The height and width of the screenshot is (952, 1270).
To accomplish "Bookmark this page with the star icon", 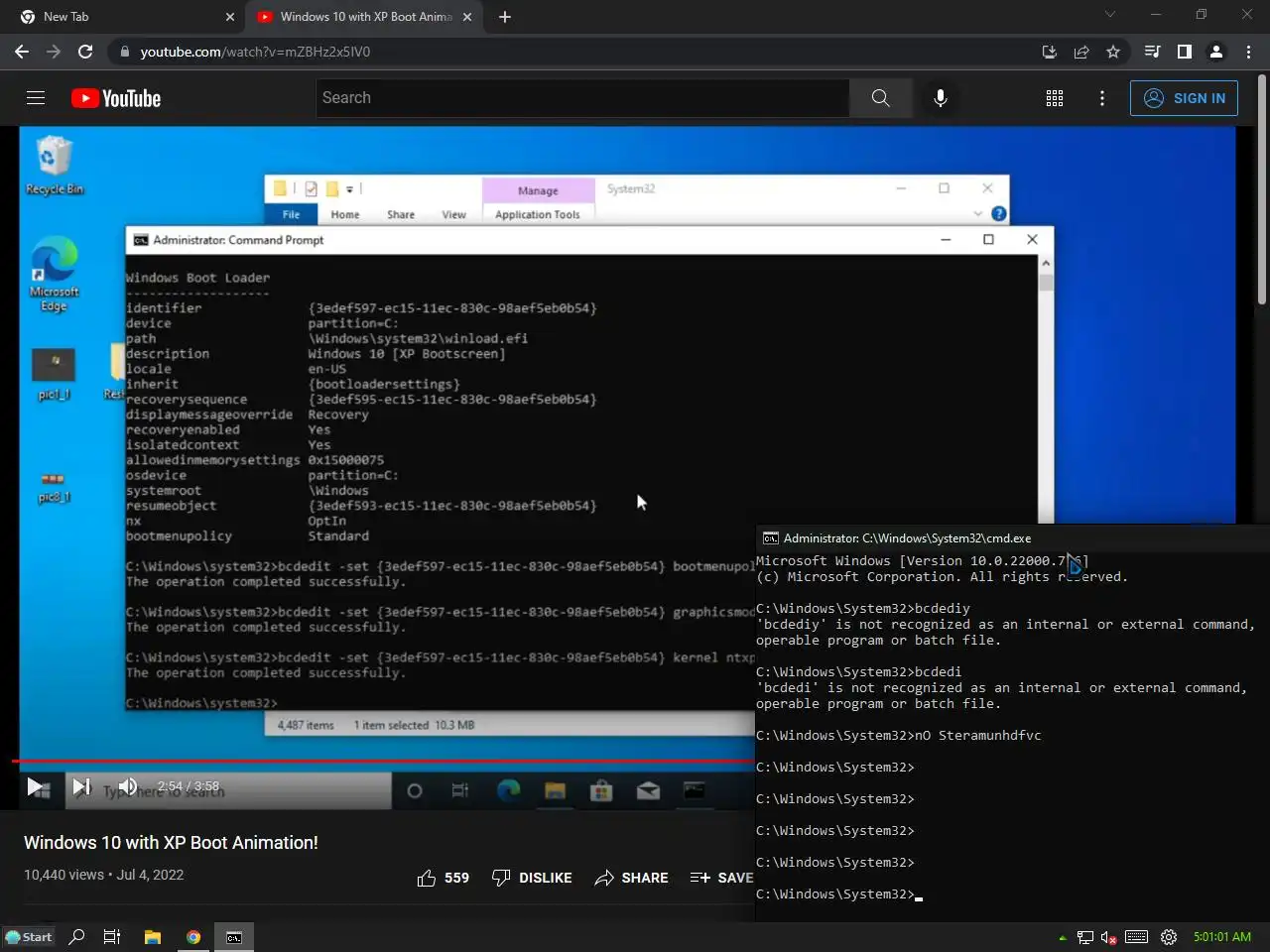I will point(1113,52).
